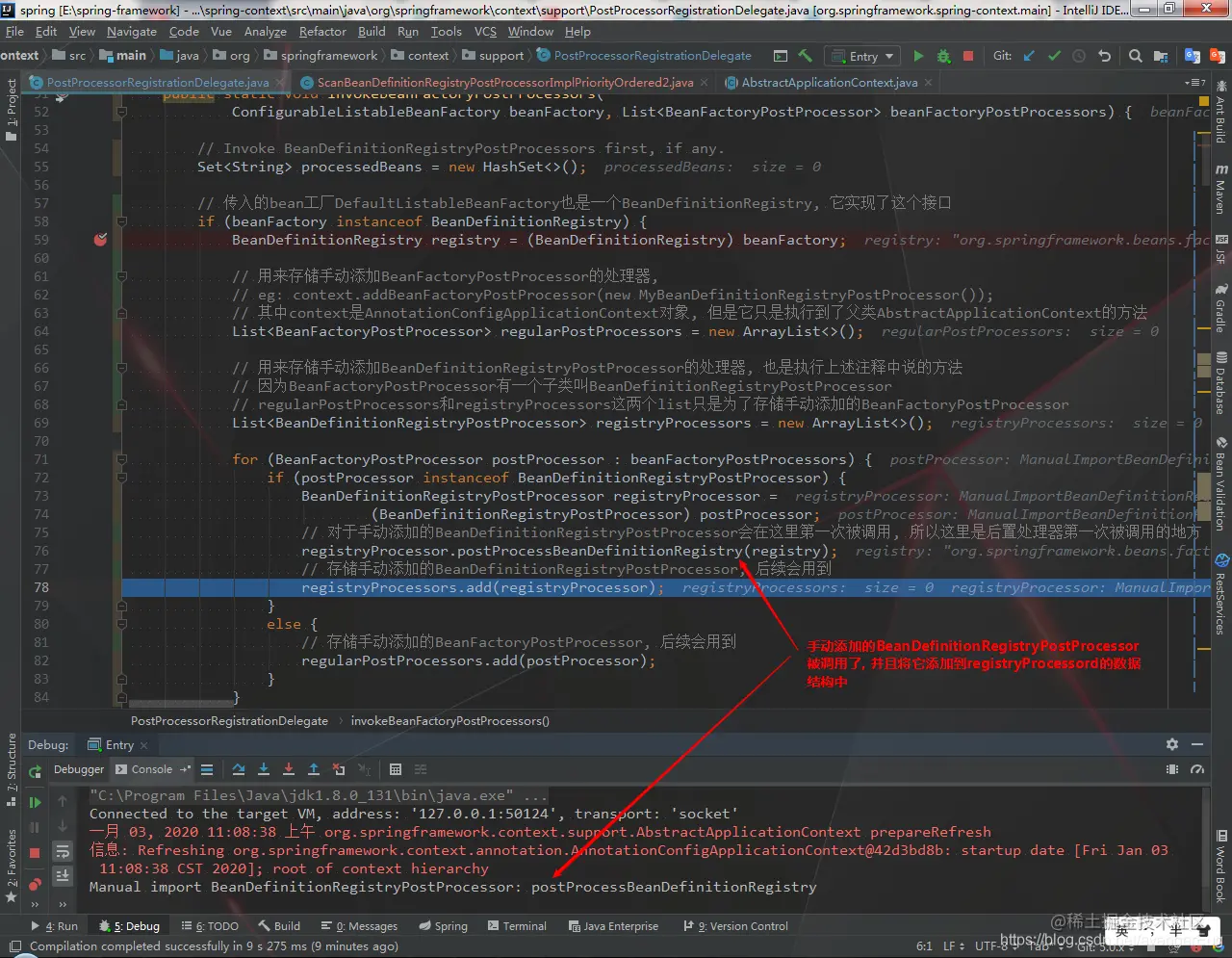Expand recent files list dropdown

[x=1195, y=83]
